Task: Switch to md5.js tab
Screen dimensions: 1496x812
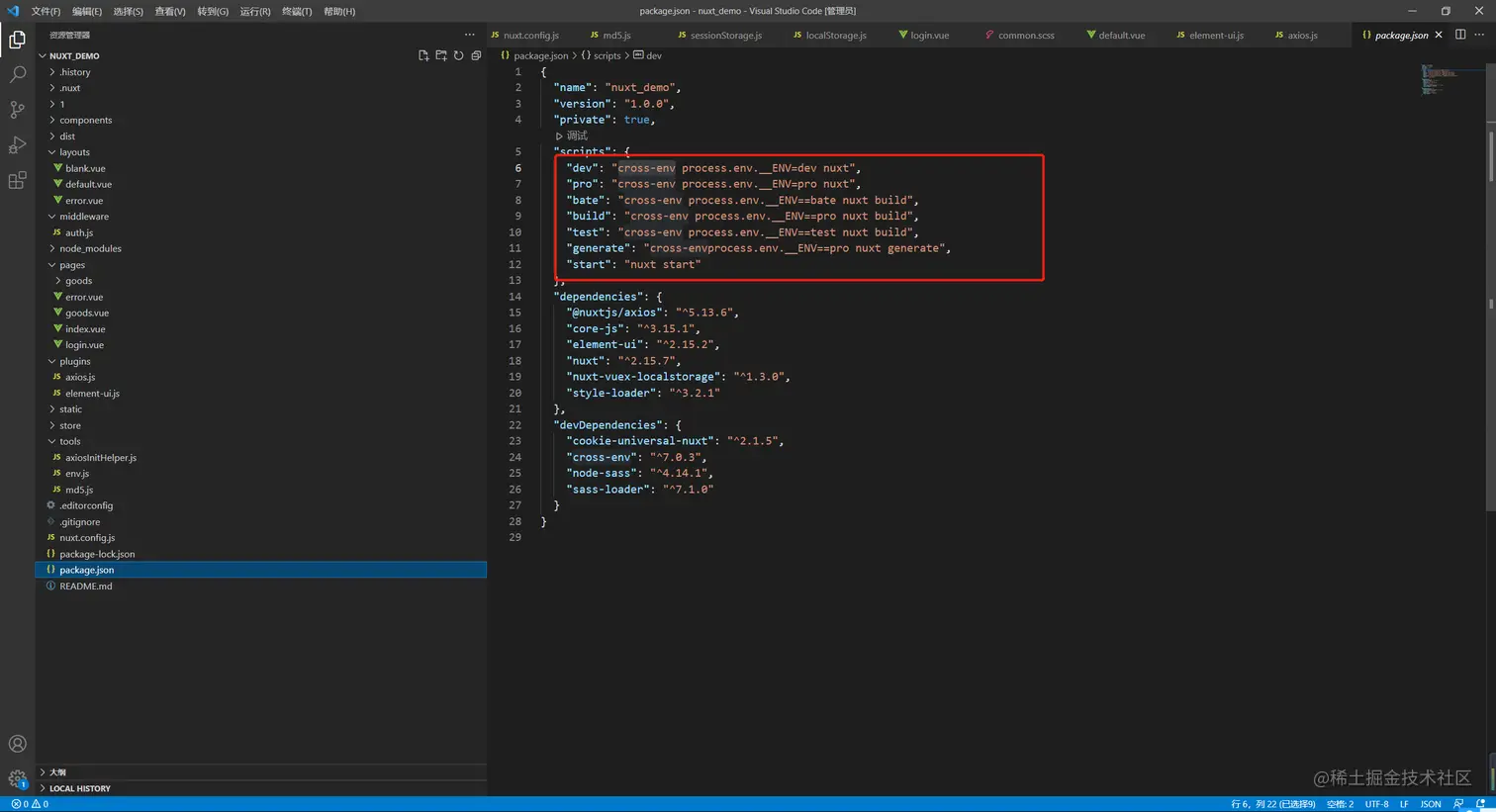Action: (x=610, y=35)
